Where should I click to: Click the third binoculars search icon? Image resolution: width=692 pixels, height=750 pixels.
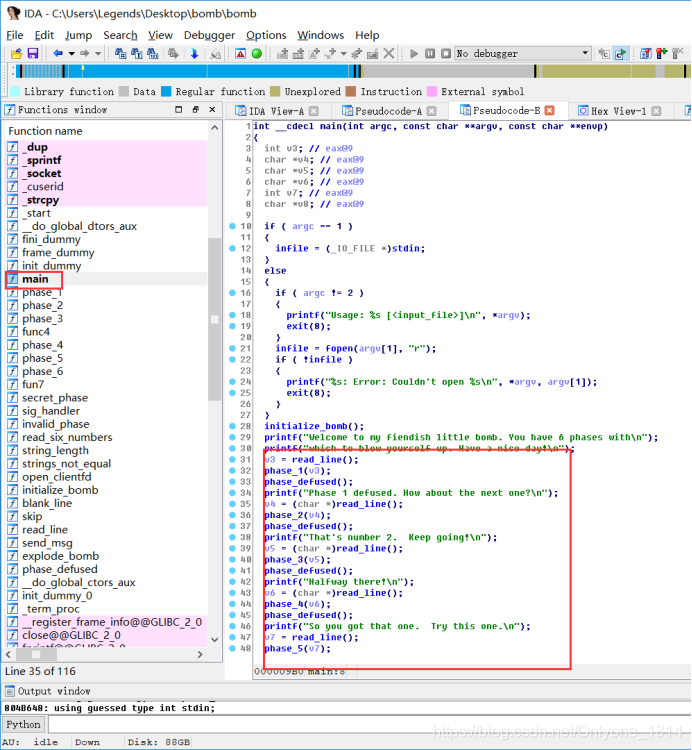153,54
